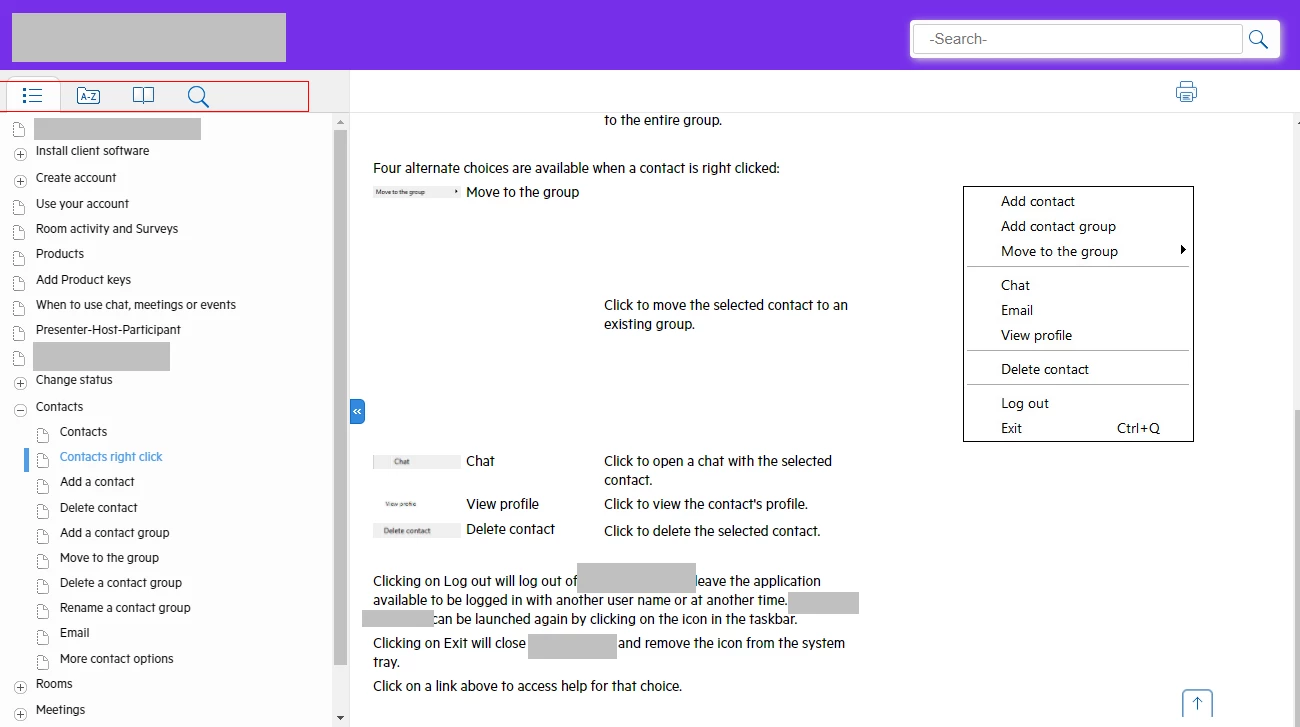
Task: Click the search magnifier button in header
Action: click(x=1258, y=39)
